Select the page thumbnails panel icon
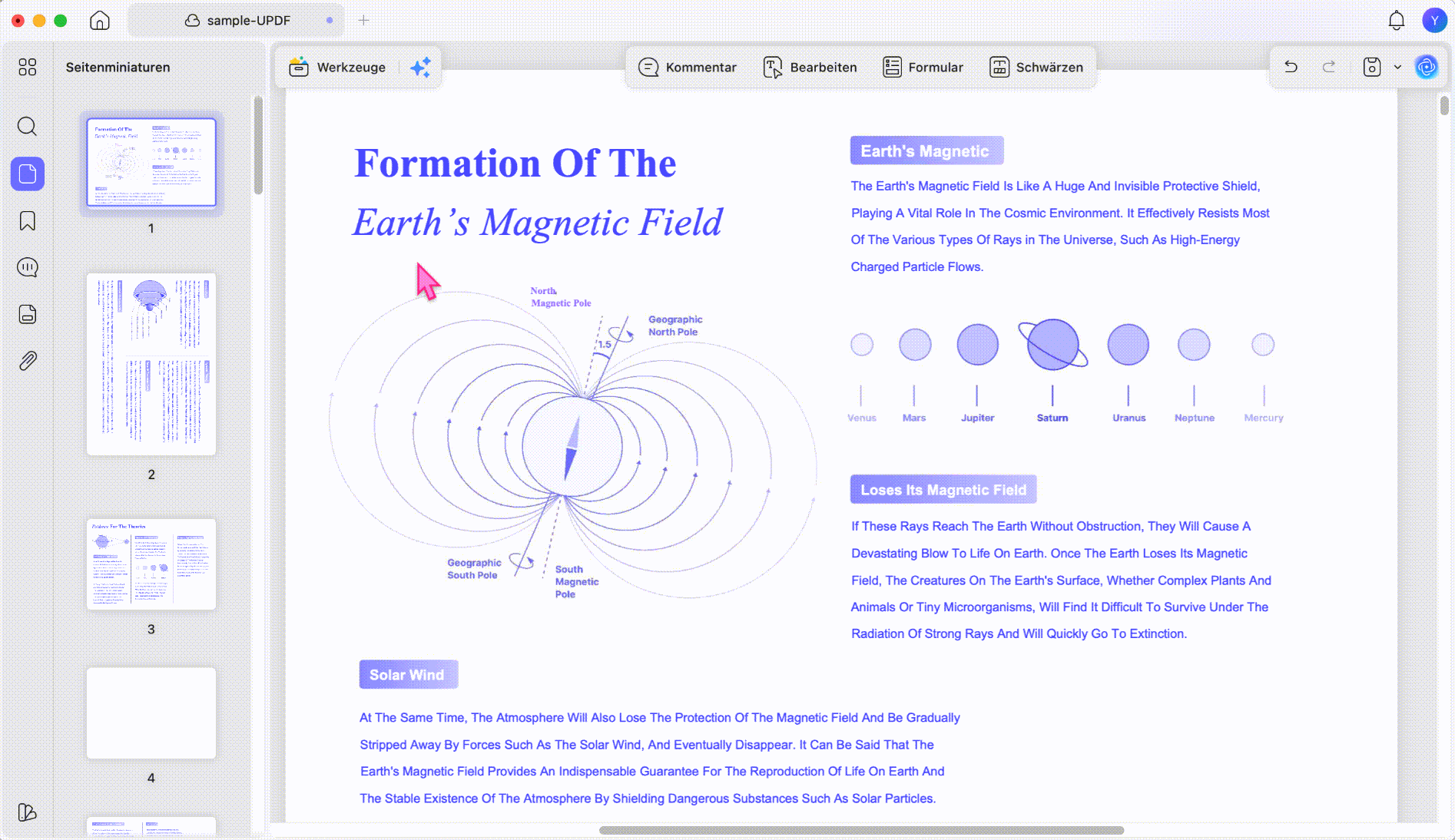This screenshot has width=1455, height=840. click(x=28, y=174)
